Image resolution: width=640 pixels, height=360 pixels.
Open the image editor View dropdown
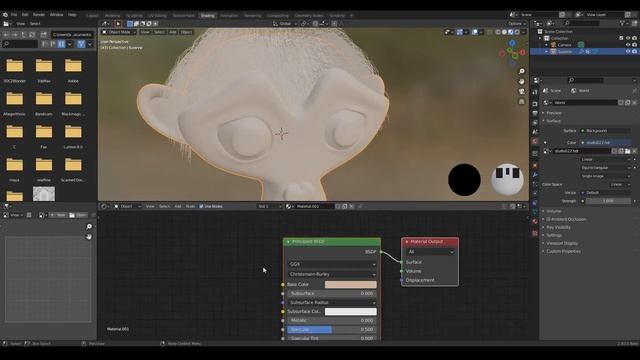point(14,215)
